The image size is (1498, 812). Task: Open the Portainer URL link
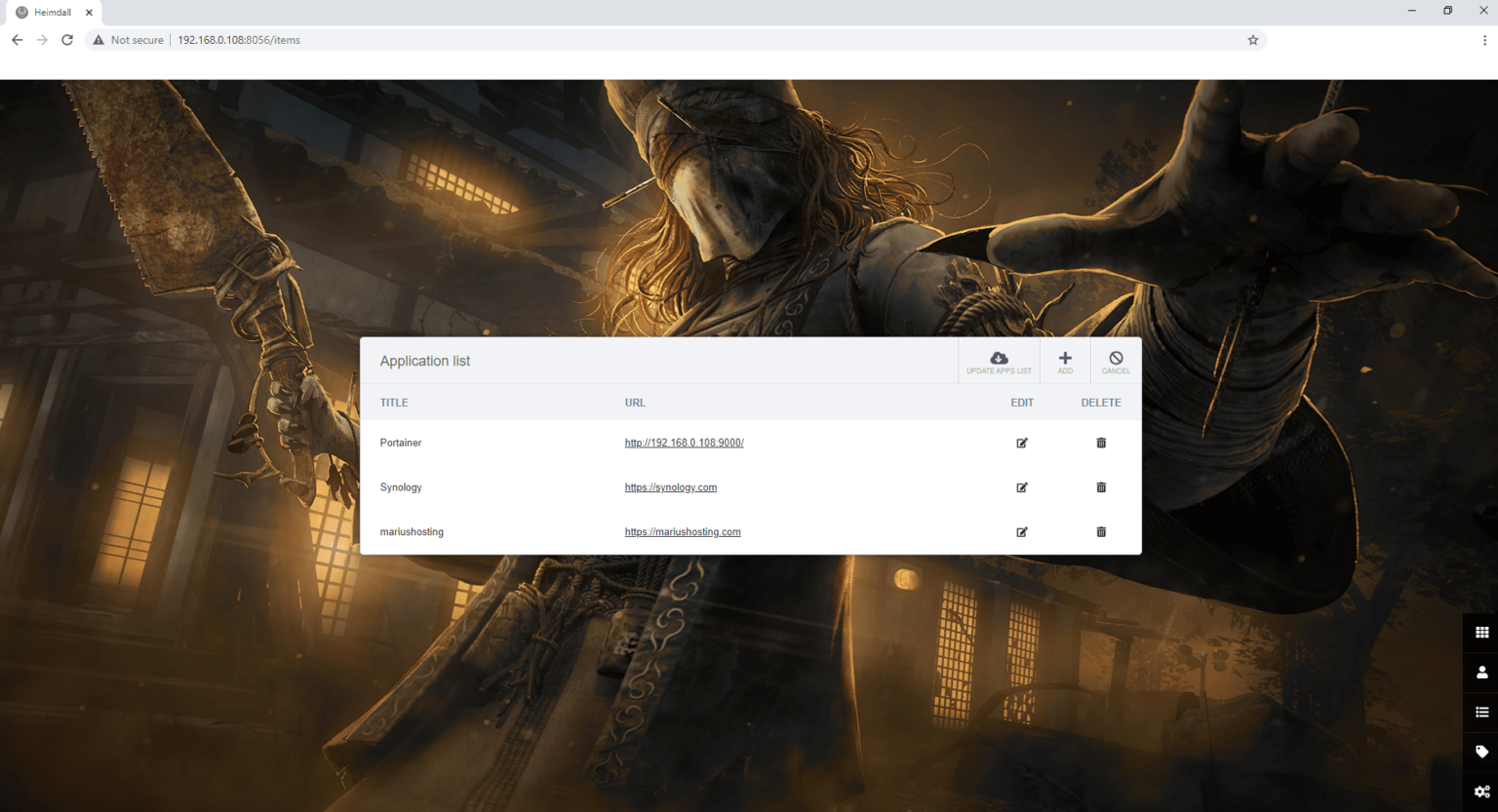pyautogui.click(x=684, y=443)
